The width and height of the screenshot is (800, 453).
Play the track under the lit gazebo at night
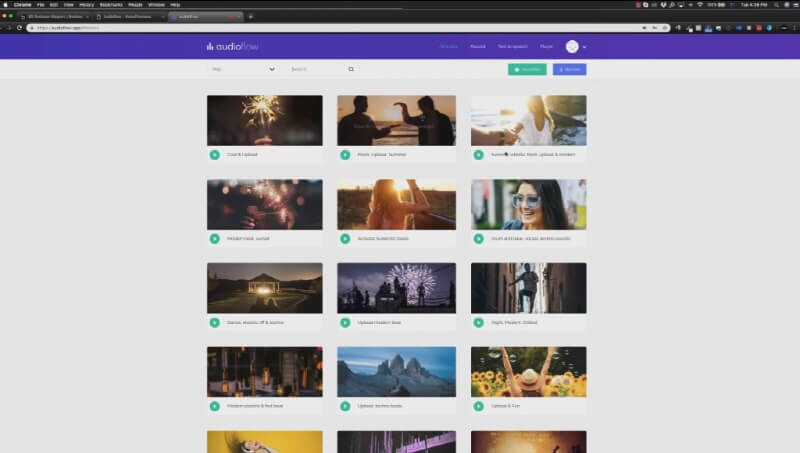click(x=215, y=322)
